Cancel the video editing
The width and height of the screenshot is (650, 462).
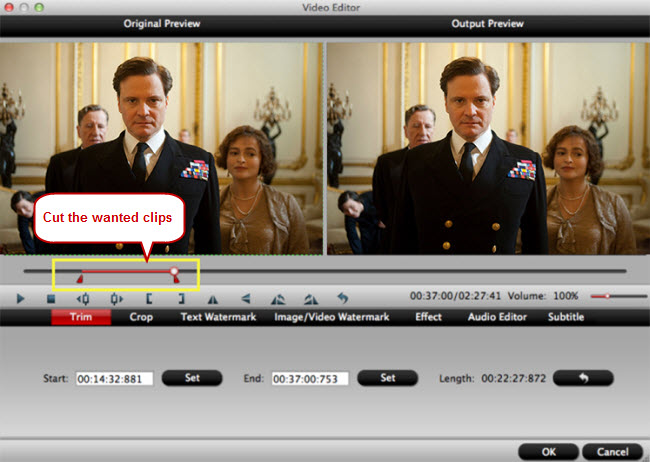tap(613, 452)
